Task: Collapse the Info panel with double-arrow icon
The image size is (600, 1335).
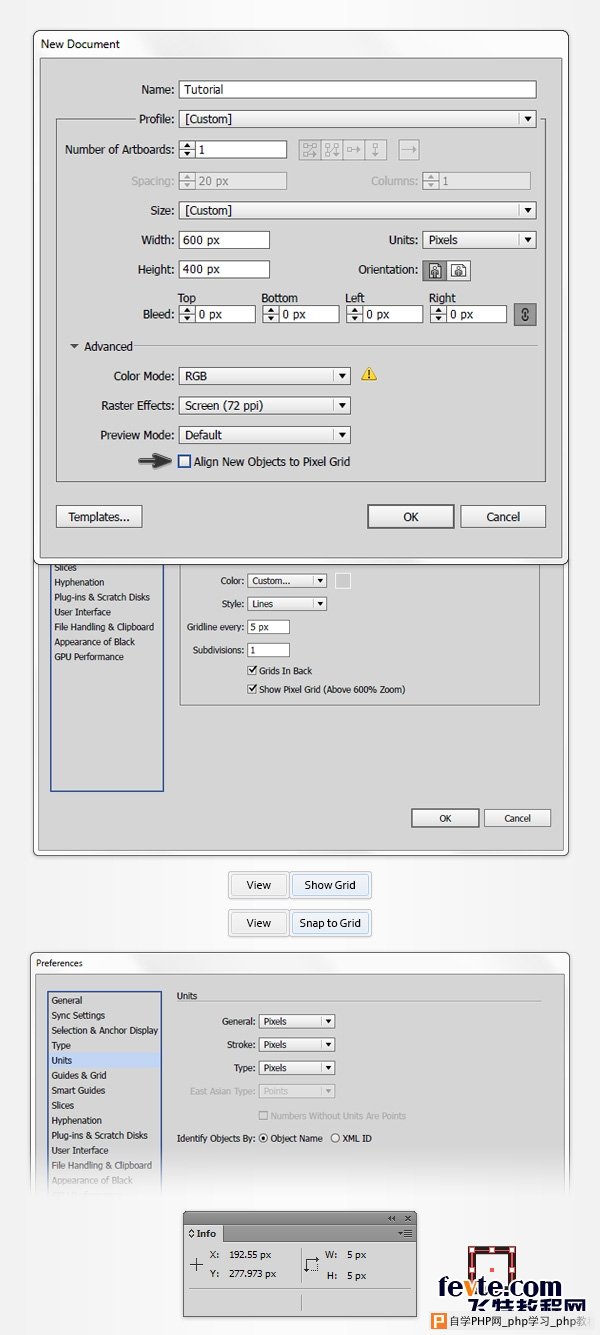Action: pyautogui.click(x=392, y=1219)
